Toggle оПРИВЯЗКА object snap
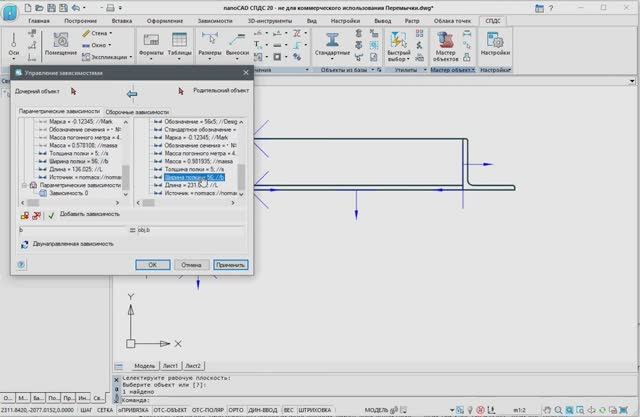 (x=133, y=410)
